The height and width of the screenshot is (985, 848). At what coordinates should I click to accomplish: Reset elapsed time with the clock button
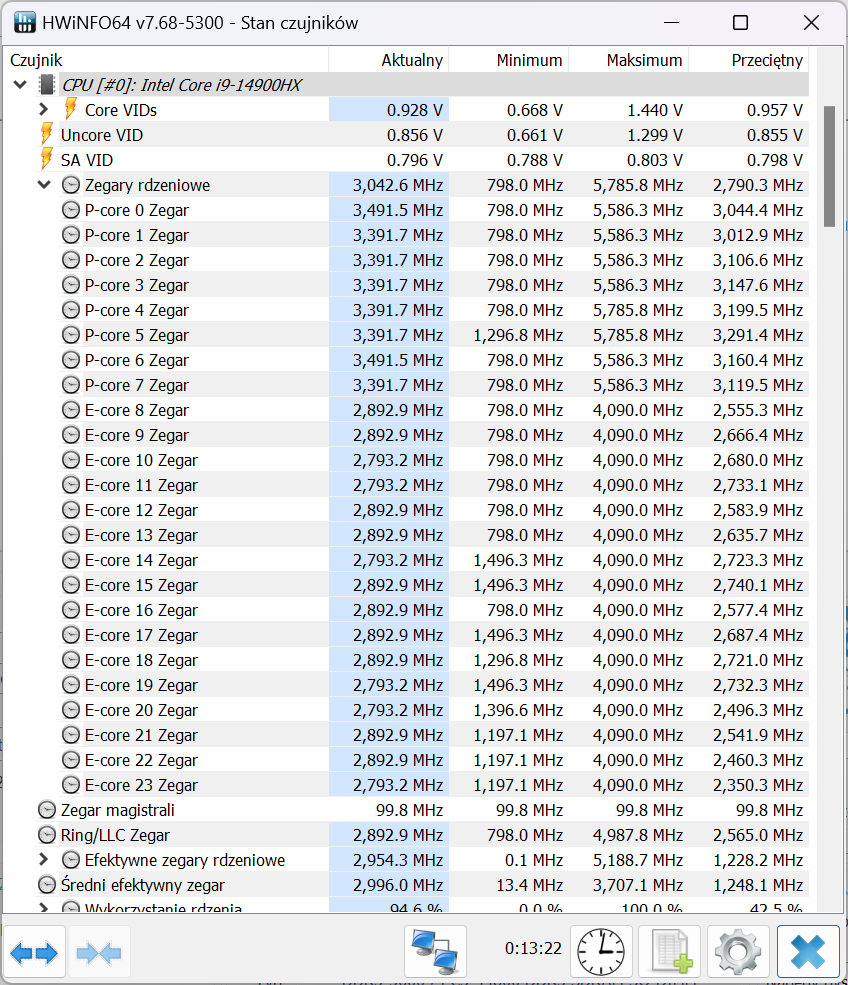(601, 952)
